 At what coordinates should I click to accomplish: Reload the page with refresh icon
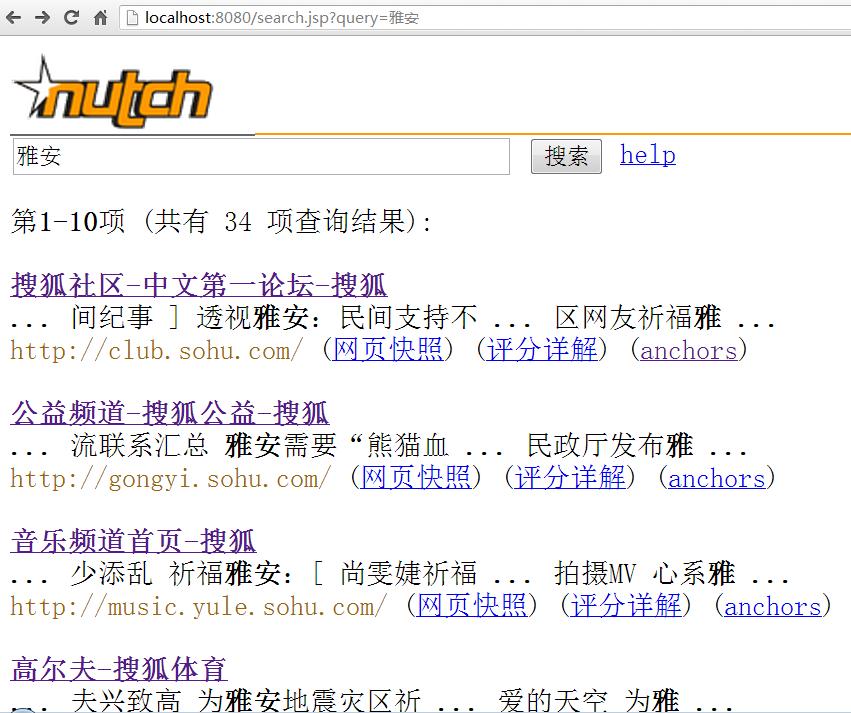[x=71, y=18]
